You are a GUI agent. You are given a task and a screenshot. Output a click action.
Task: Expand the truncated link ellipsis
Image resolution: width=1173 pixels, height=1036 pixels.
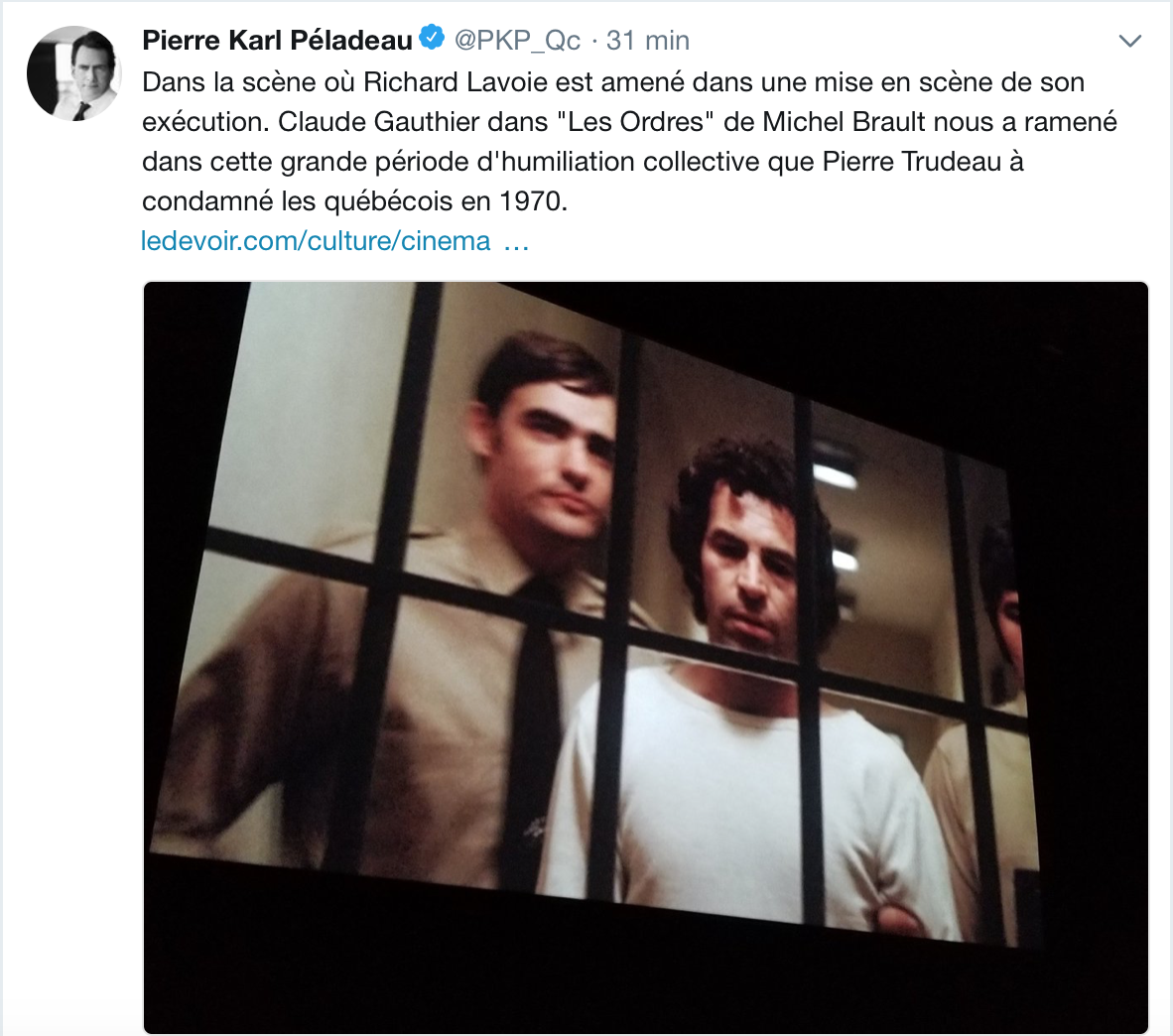(517, 244)
